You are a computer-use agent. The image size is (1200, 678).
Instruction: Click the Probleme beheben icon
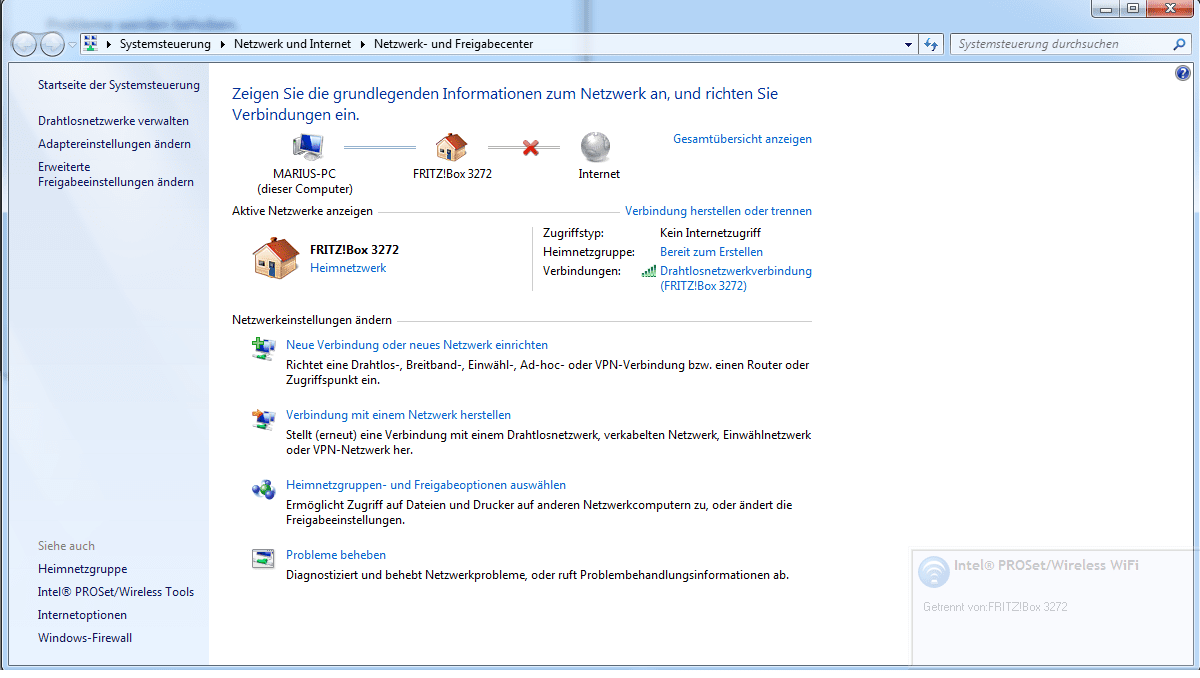(263, 558)
